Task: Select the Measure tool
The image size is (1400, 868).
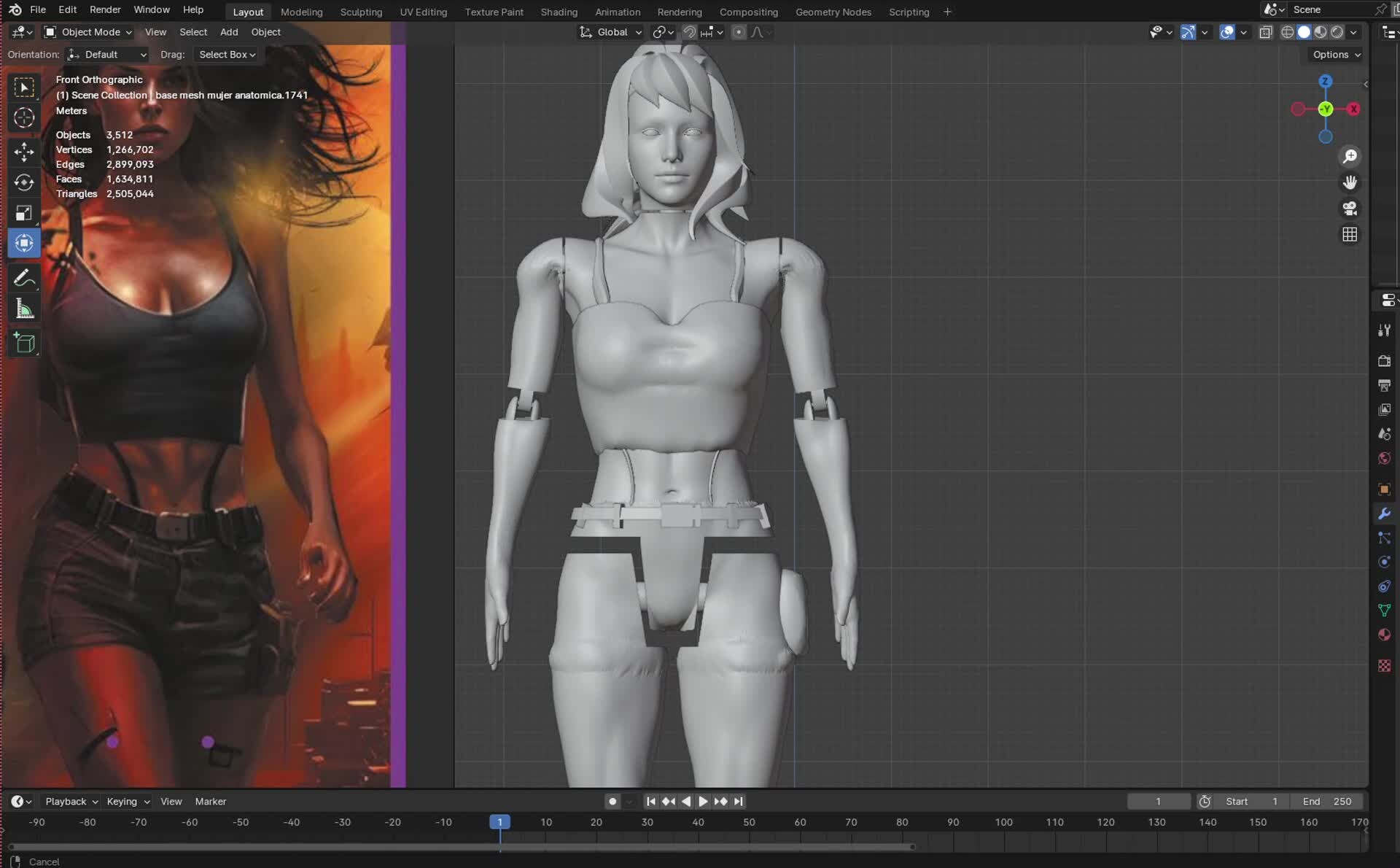Action: coord(24,309)
